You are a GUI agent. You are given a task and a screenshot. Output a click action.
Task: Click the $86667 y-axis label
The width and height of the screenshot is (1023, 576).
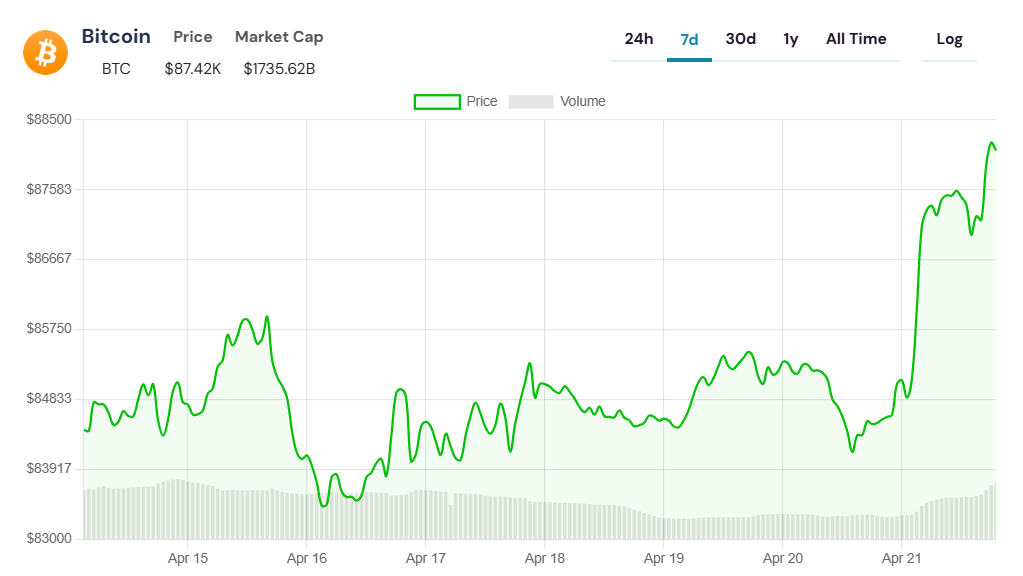coord(49,258)
